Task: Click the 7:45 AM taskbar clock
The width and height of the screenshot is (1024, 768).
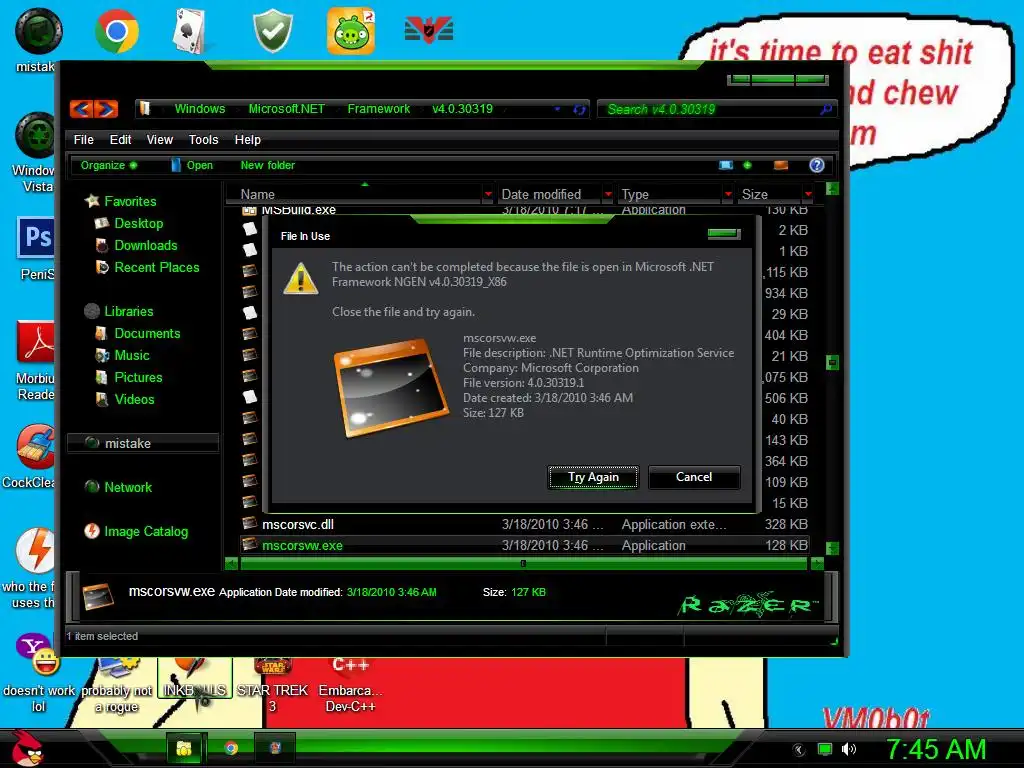Action: coord(935,749)
